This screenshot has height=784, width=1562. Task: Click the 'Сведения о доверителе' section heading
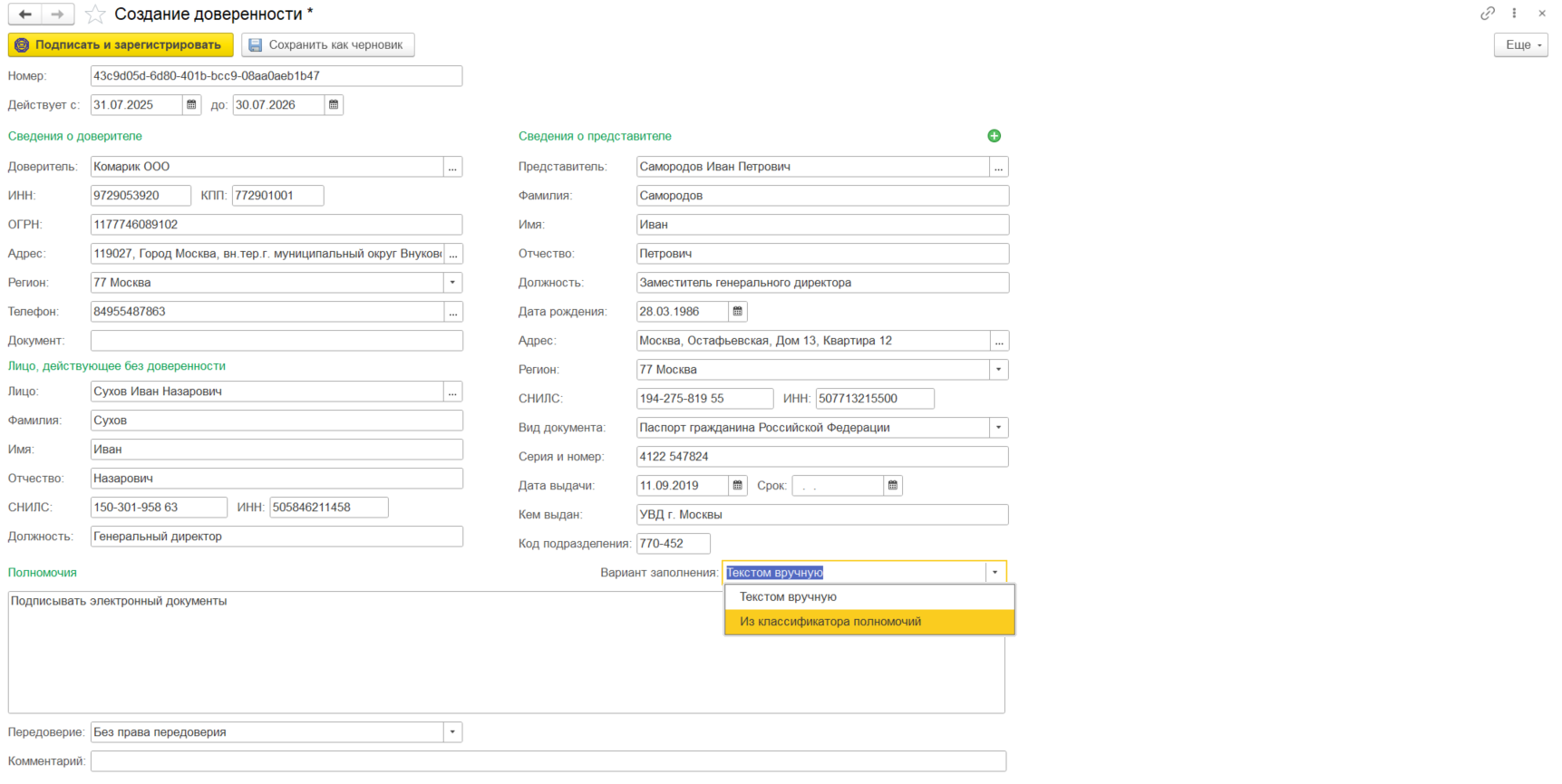(x=75, y=136)
